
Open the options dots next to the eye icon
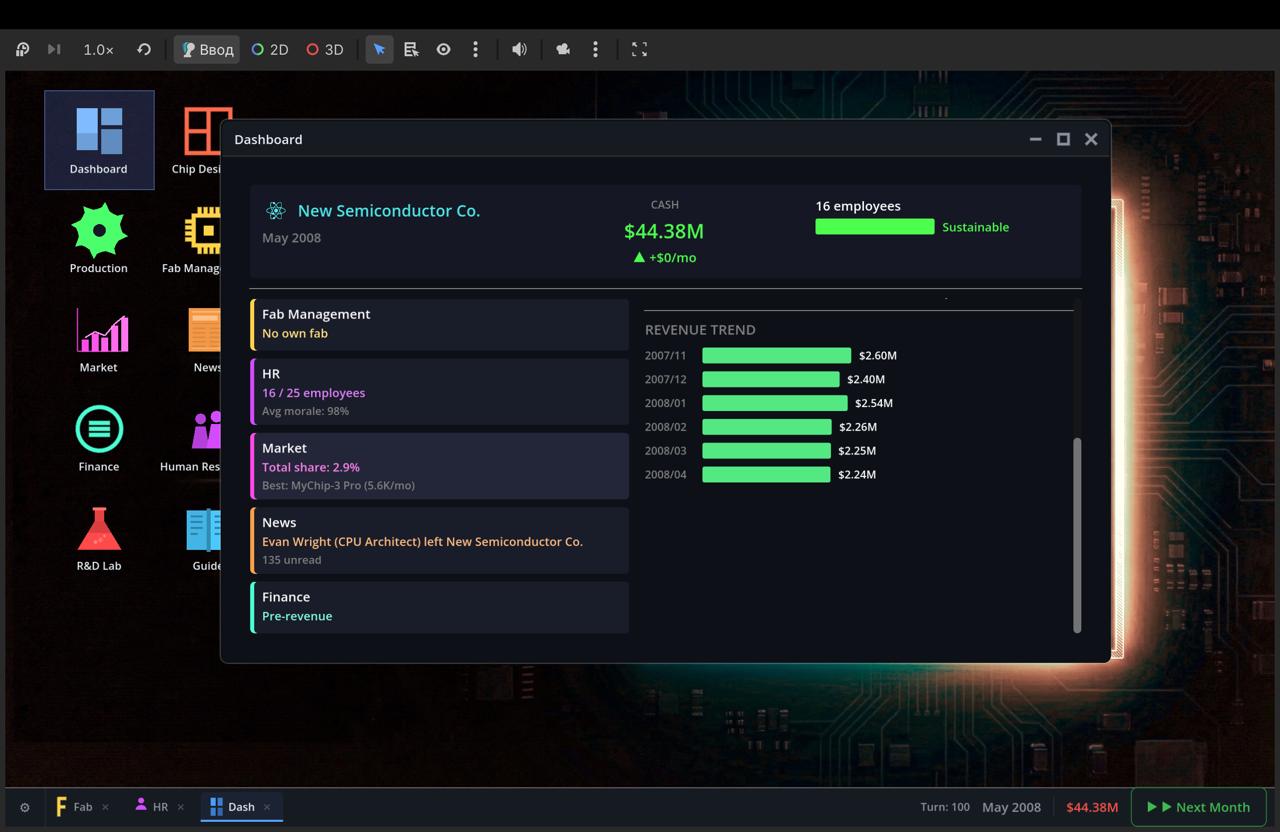pyautogui.click(x=475, y=49)
